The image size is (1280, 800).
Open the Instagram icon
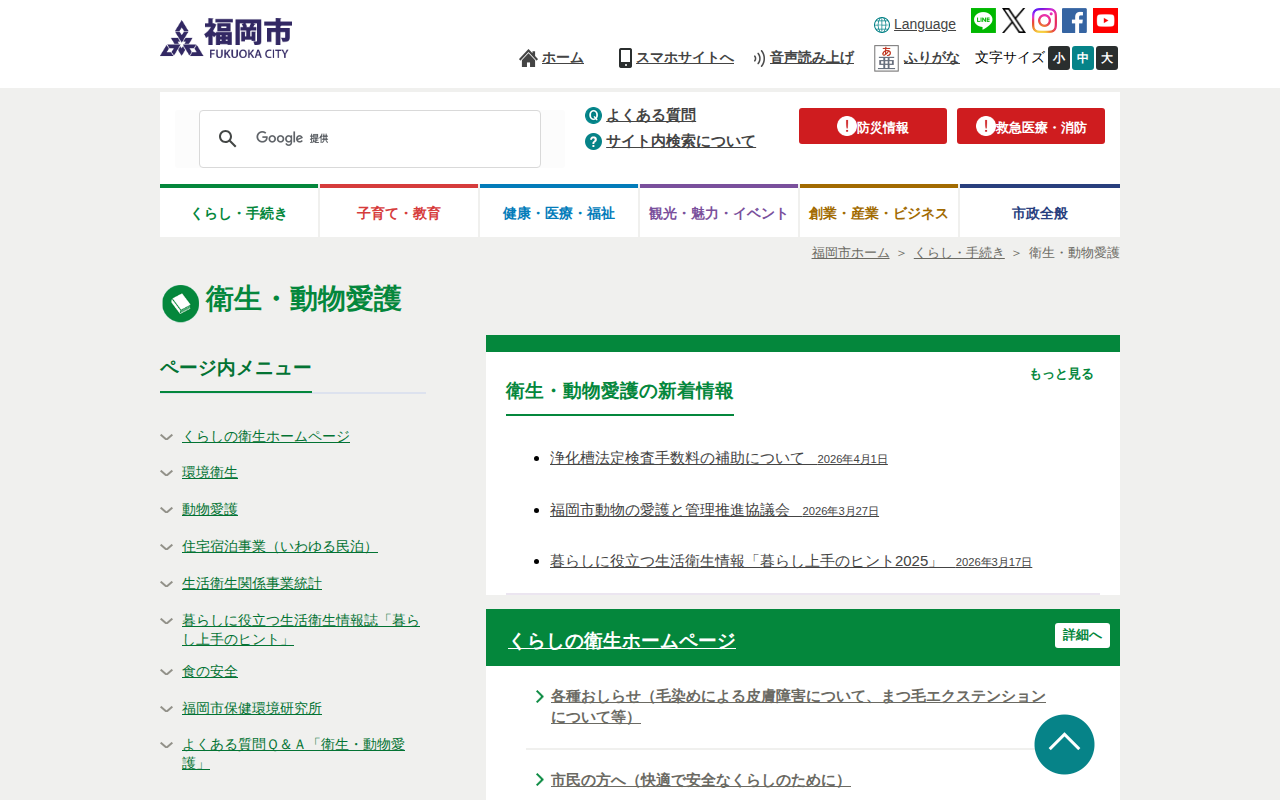[1044, 21]
